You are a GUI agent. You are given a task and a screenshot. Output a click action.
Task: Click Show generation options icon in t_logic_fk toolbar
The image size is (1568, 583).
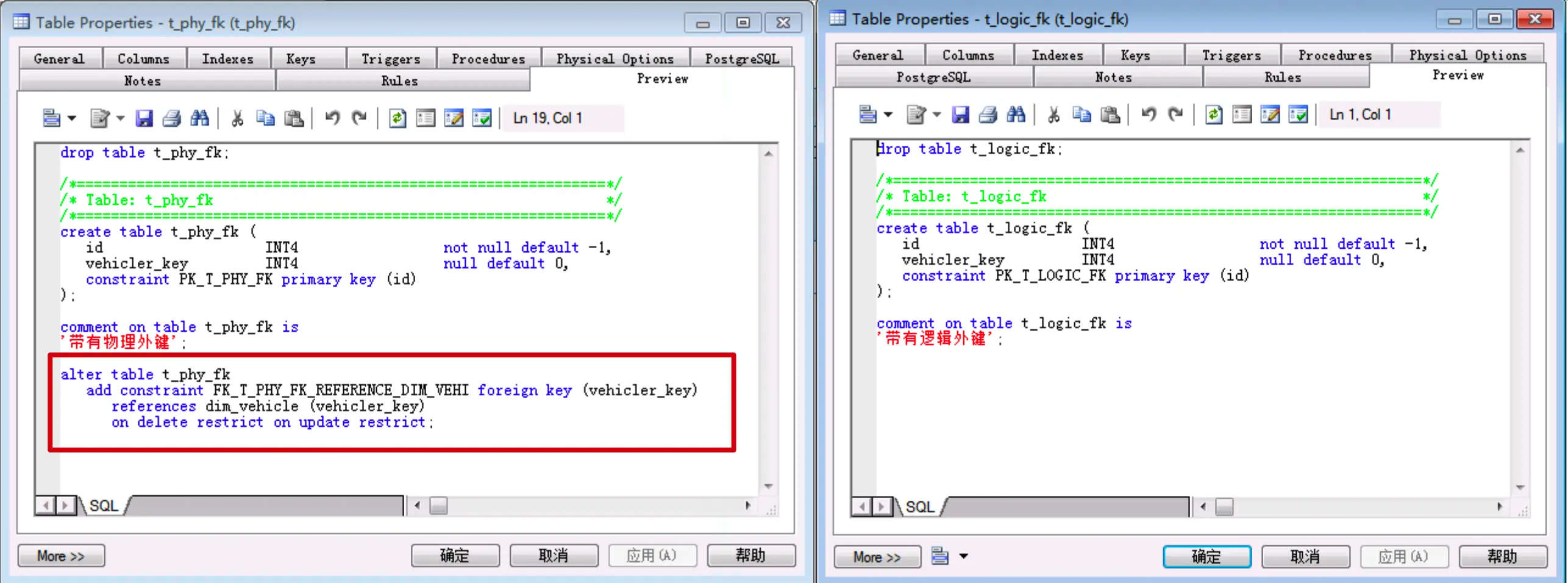tap(1242, 114)
